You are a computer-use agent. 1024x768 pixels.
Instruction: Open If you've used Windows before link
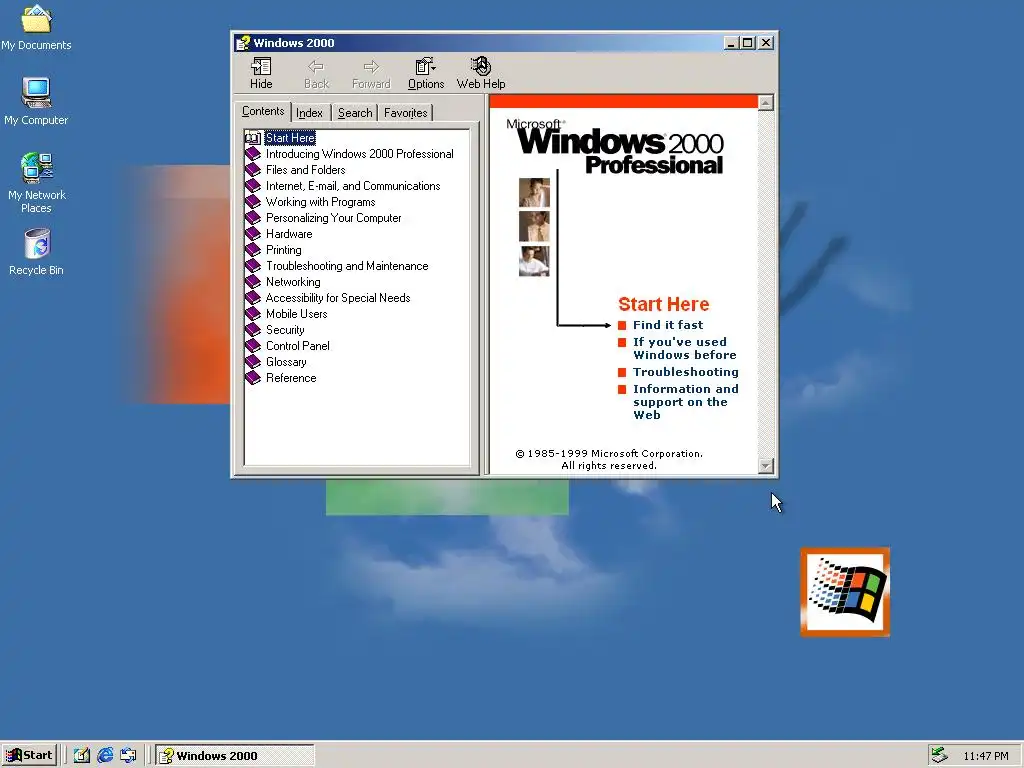(684, 349)
